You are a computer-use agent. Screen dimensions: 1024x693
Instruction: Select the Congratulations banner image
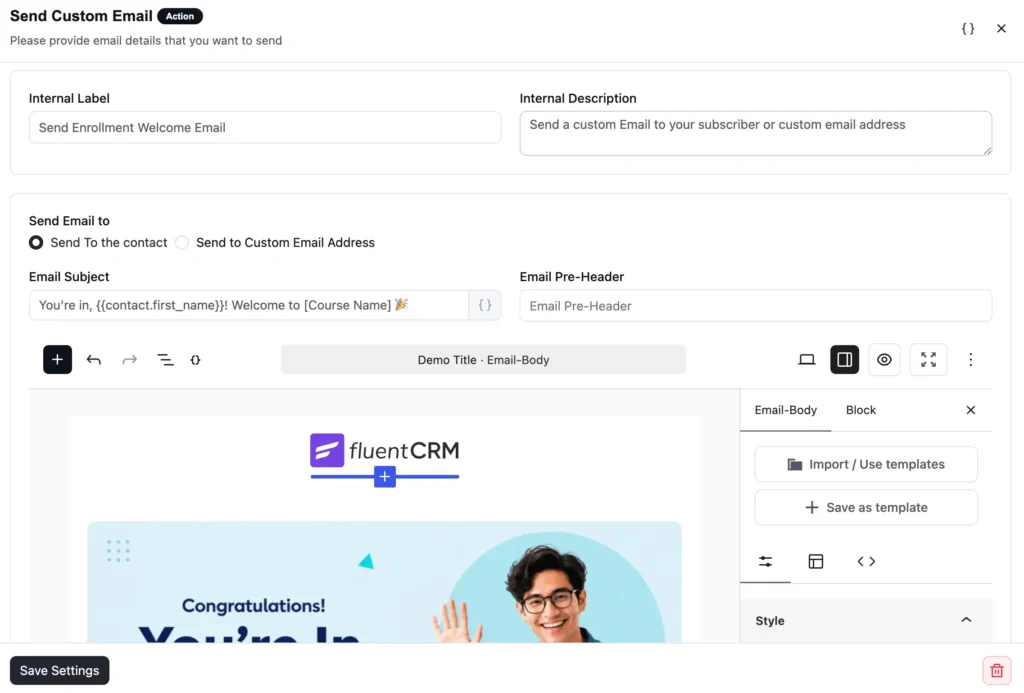pyautogui.click(x=385, y=582)
